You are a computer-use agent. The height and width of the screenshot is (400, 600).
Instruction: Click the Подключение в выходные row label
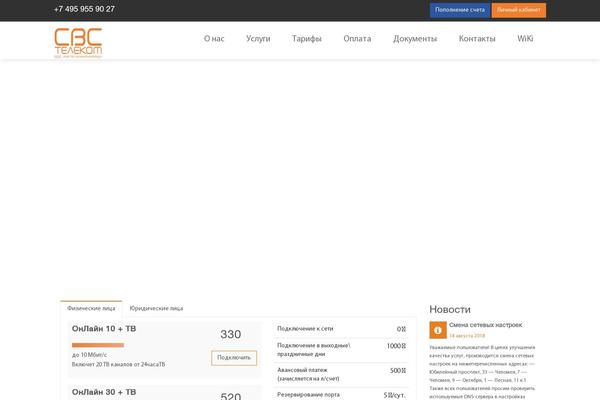pos(313,350)
